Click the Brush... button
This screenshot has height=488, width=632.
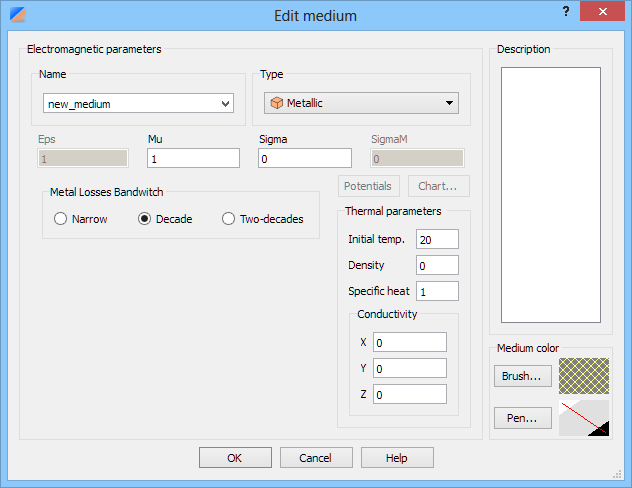point(523,376)
